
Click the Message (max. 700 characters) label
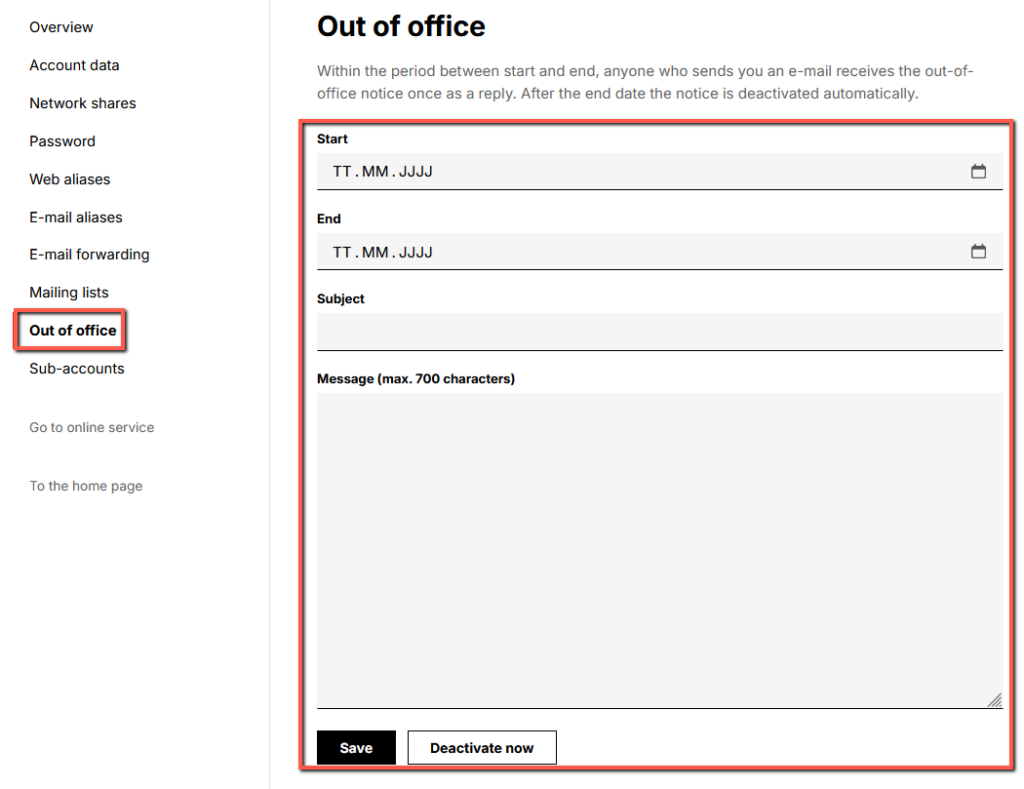pyautogui.click(x=415, y=379)
